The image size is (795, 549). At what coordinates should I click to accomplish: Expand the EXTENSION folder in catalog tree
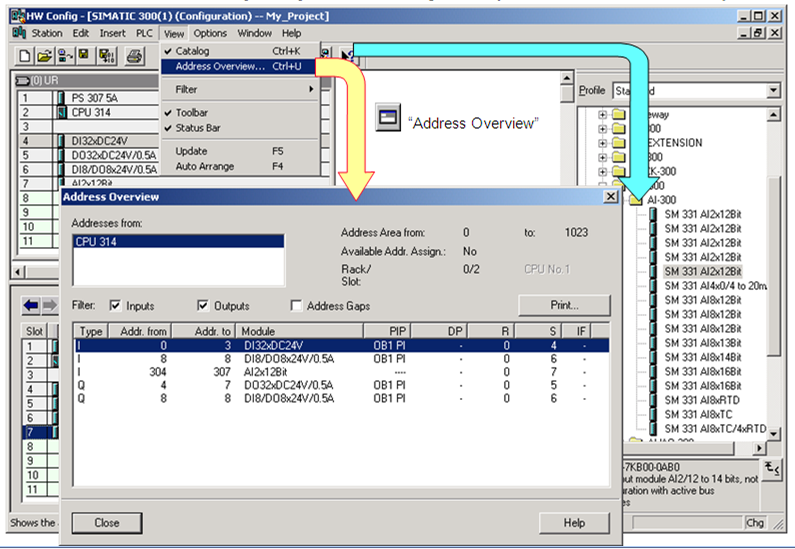click(x=602, y=143)
